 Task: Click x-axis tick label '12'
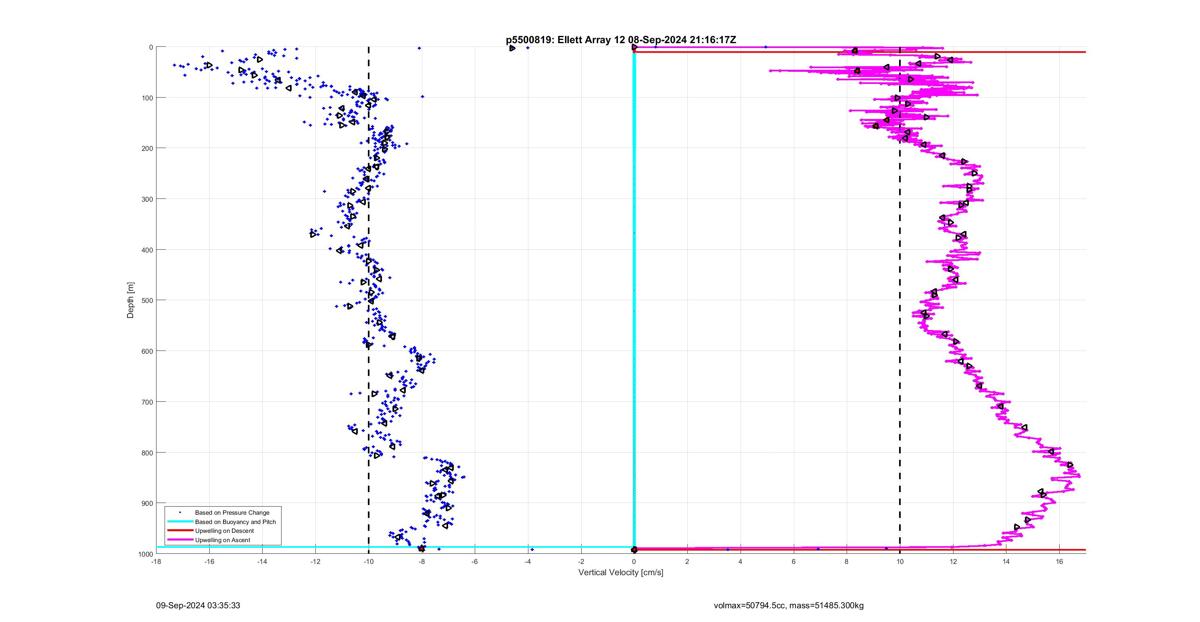[953, 562]
